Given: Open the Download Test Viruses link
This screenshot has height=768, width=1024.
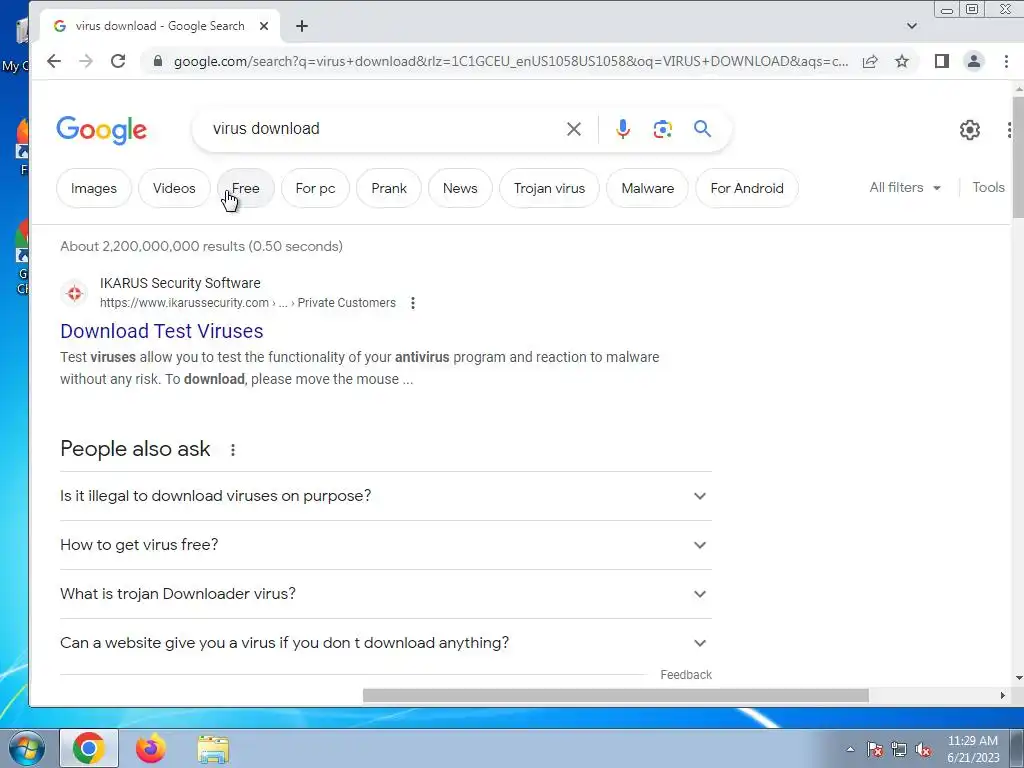Looking at the screenshot, I should [x=162, y=331].
